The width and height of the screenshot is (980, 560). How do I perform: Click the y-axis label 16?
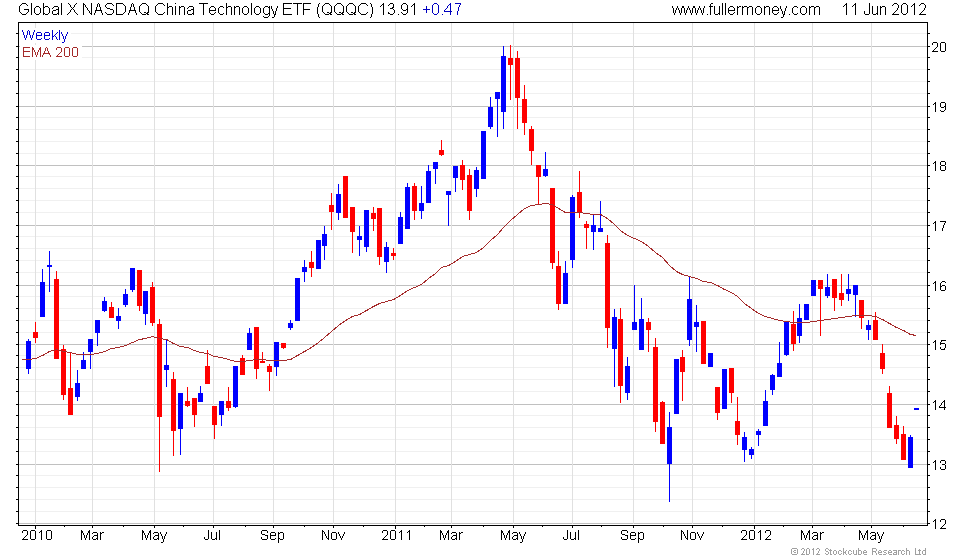(939, 286)
